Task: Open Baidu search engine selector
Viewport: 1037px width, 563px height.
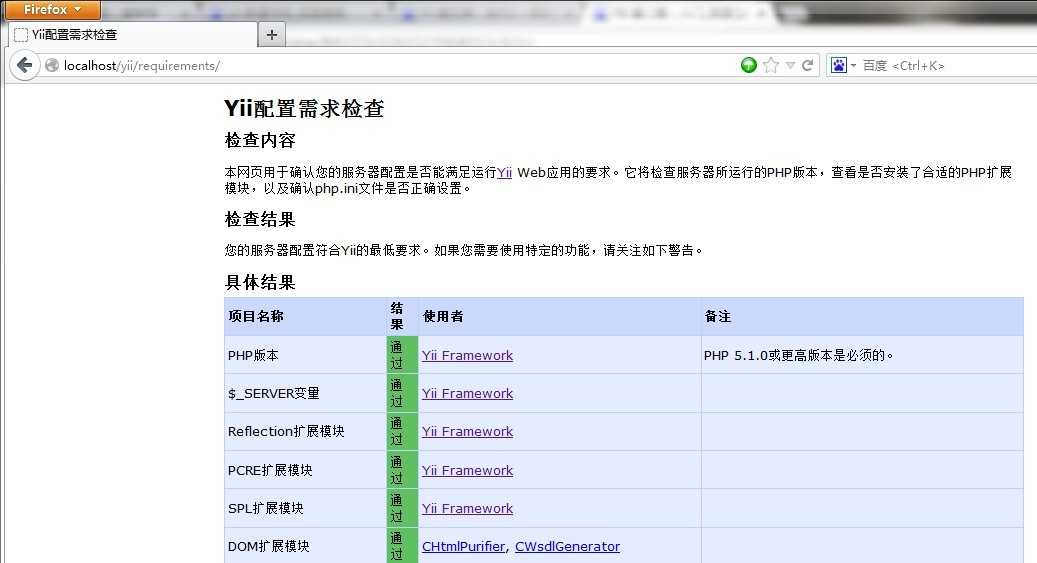Action: (843, 65)
